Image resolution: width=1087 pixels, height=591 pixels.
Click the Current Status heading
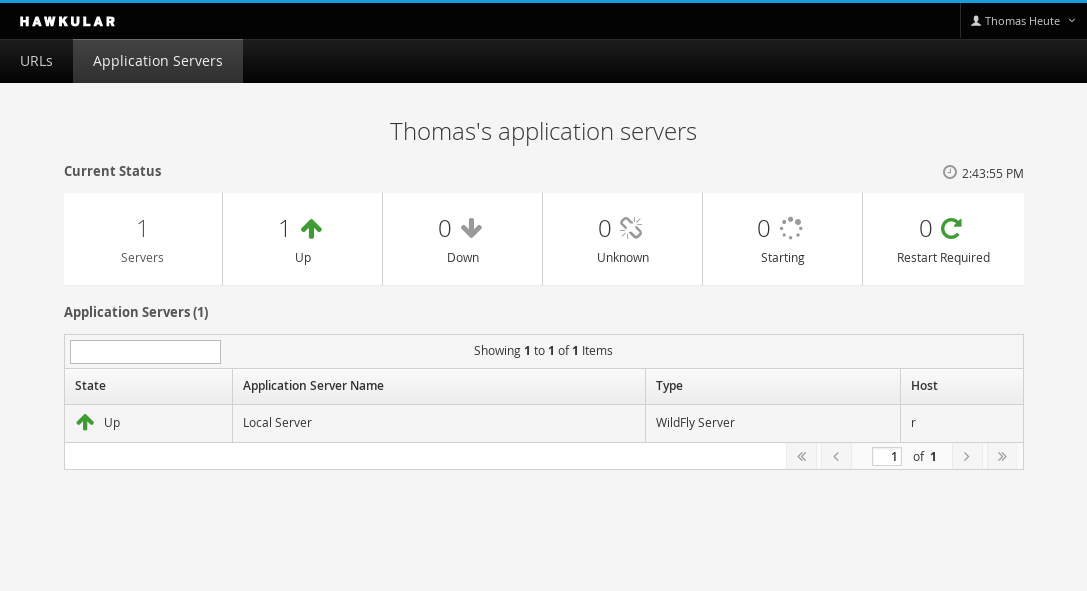(x=112, y=171)
